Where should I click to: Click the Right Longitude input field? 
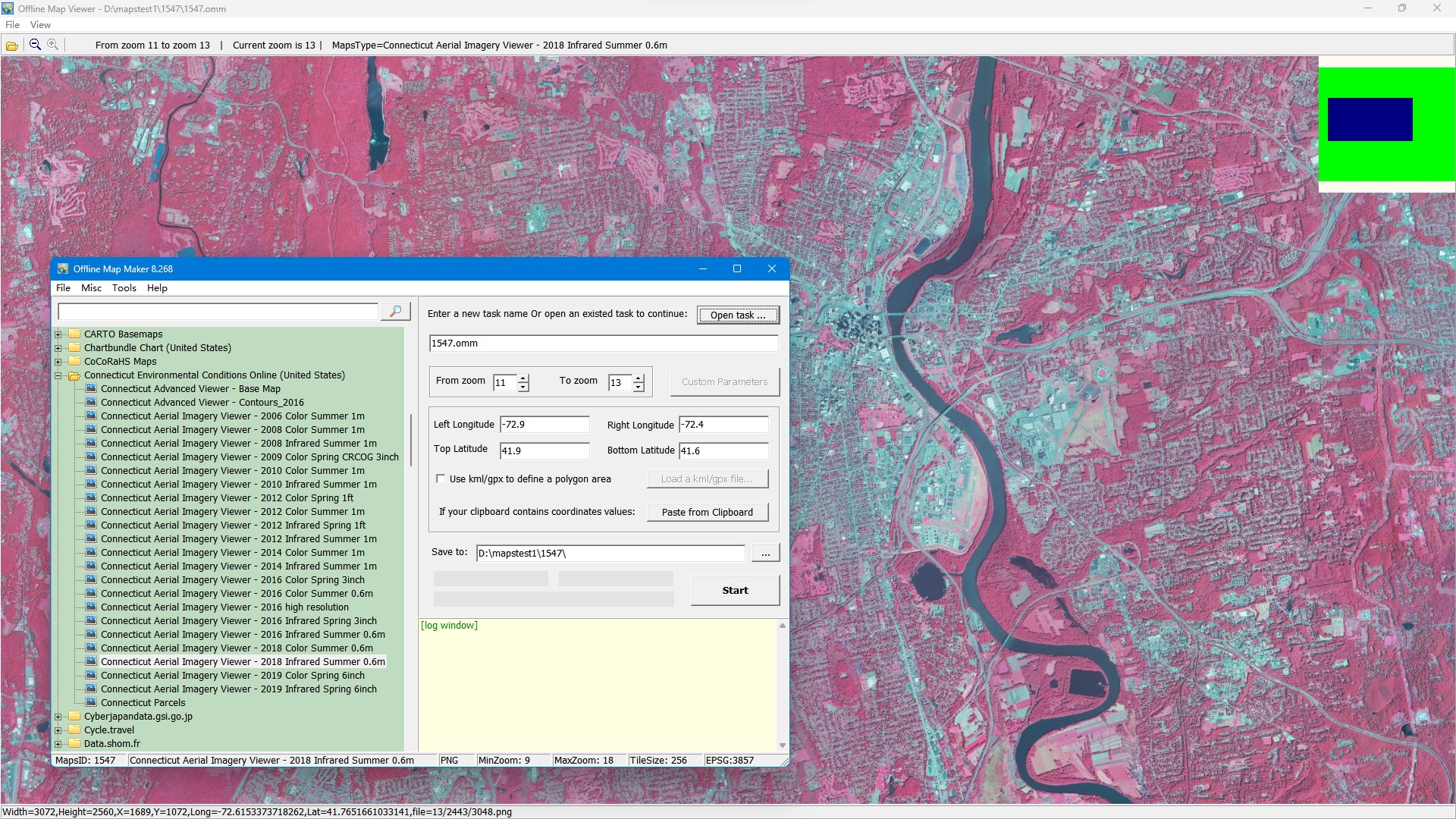point(723,424)
